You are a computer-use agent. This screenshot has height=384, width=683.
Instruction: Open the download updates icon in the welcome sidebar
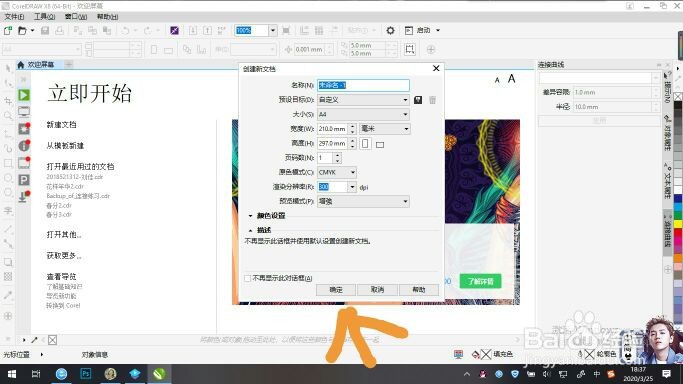(x=24, y=197)
